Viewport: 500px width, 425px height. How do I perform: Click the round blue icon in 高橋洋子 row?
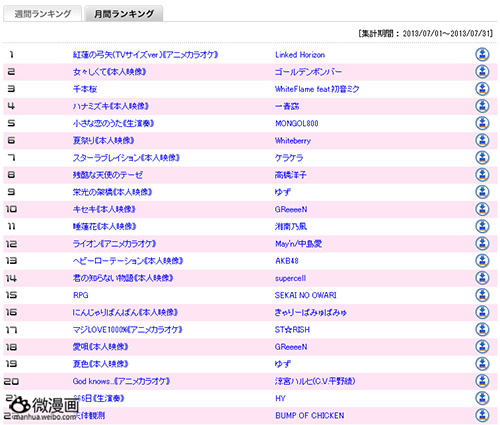pyautogui.click(x=482, y=175)
